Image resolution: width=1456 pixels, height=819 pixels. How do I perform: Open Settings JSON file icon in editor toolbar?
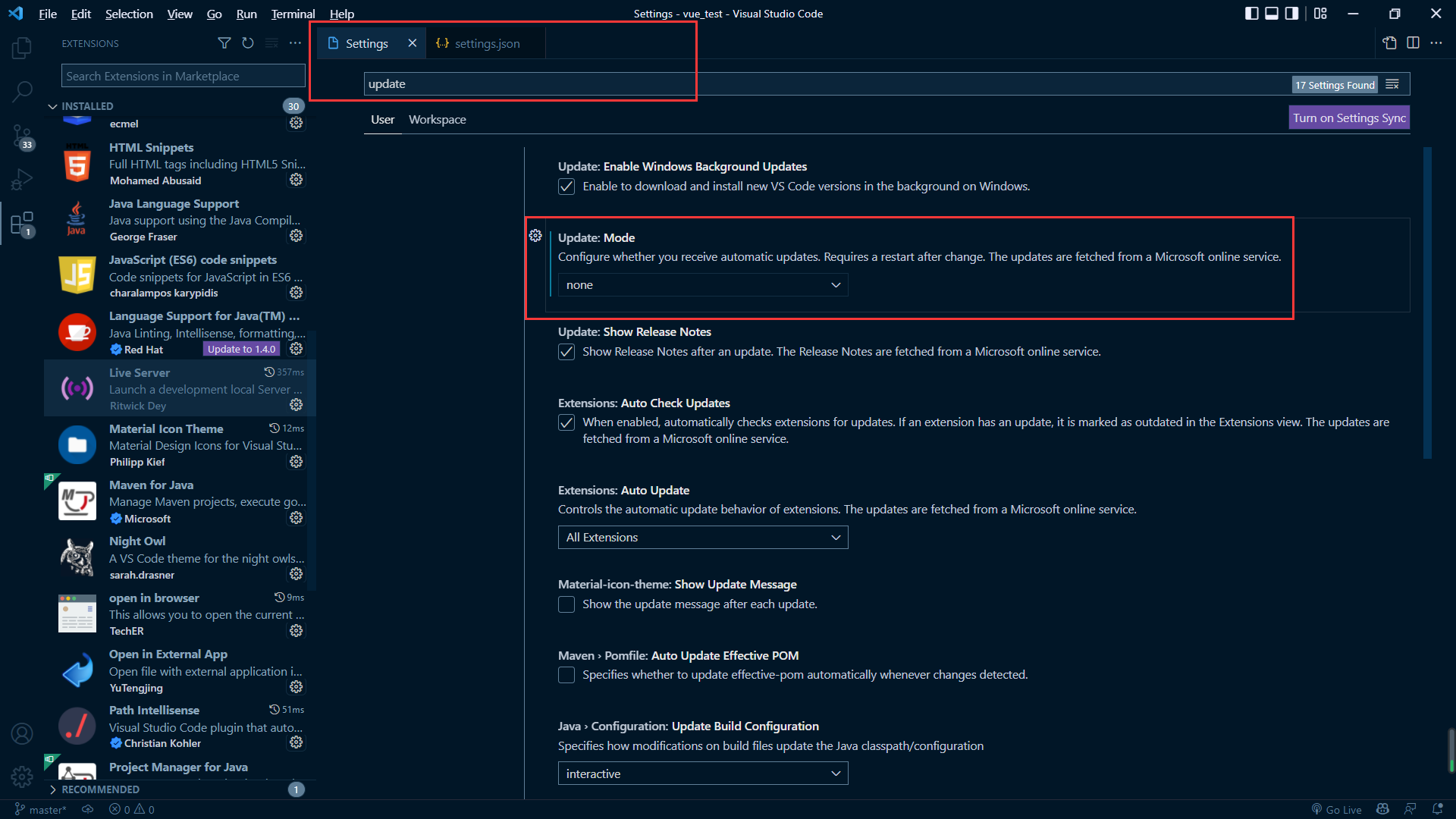(1389, 43)
